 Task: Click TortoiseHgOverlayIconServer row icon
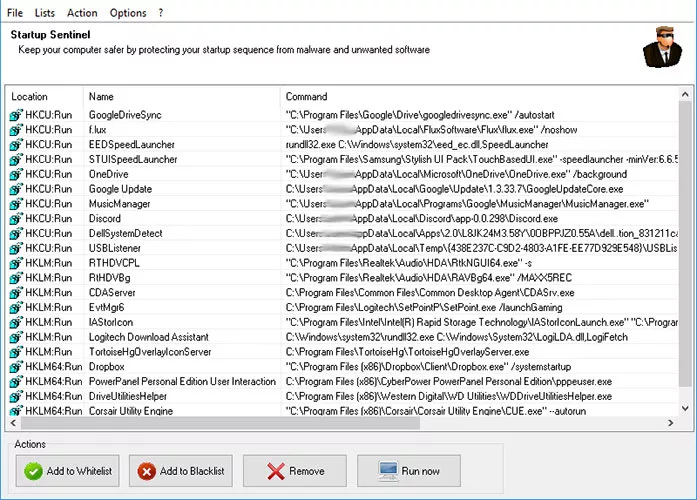click(16, 352)
